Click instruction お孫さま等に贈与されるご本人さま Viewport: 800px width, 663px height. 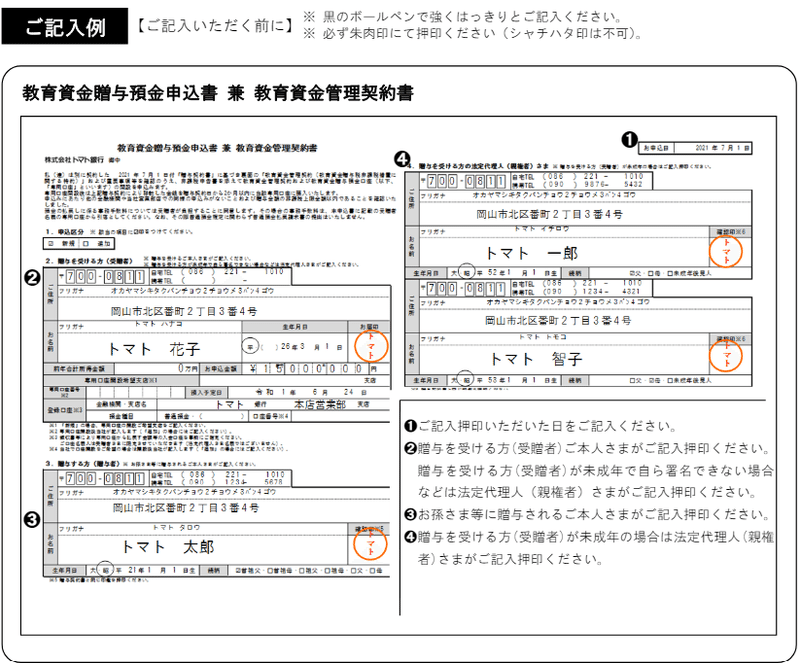pos(594,514)
